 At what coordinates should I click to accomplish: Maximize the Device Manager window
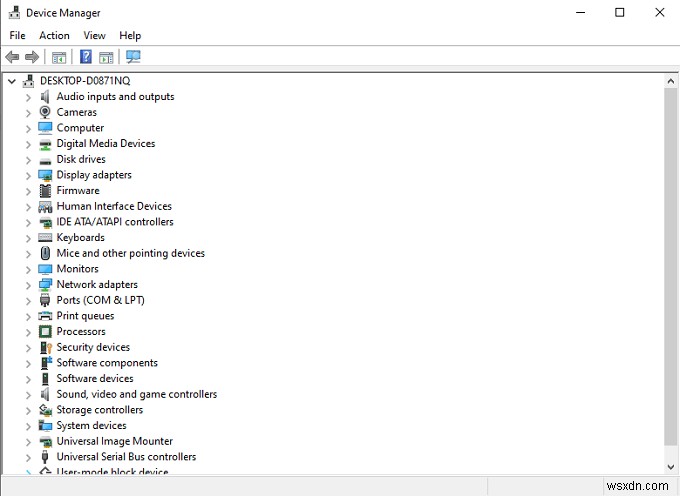(620, 13)
